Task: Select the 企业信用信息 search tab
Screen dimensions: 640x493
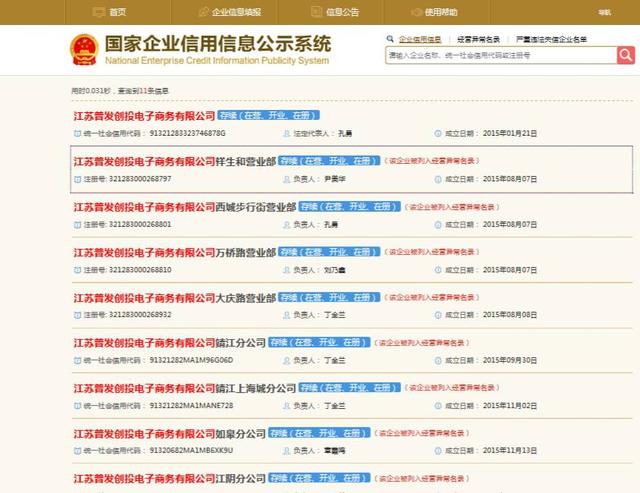Action: [420, 39]
